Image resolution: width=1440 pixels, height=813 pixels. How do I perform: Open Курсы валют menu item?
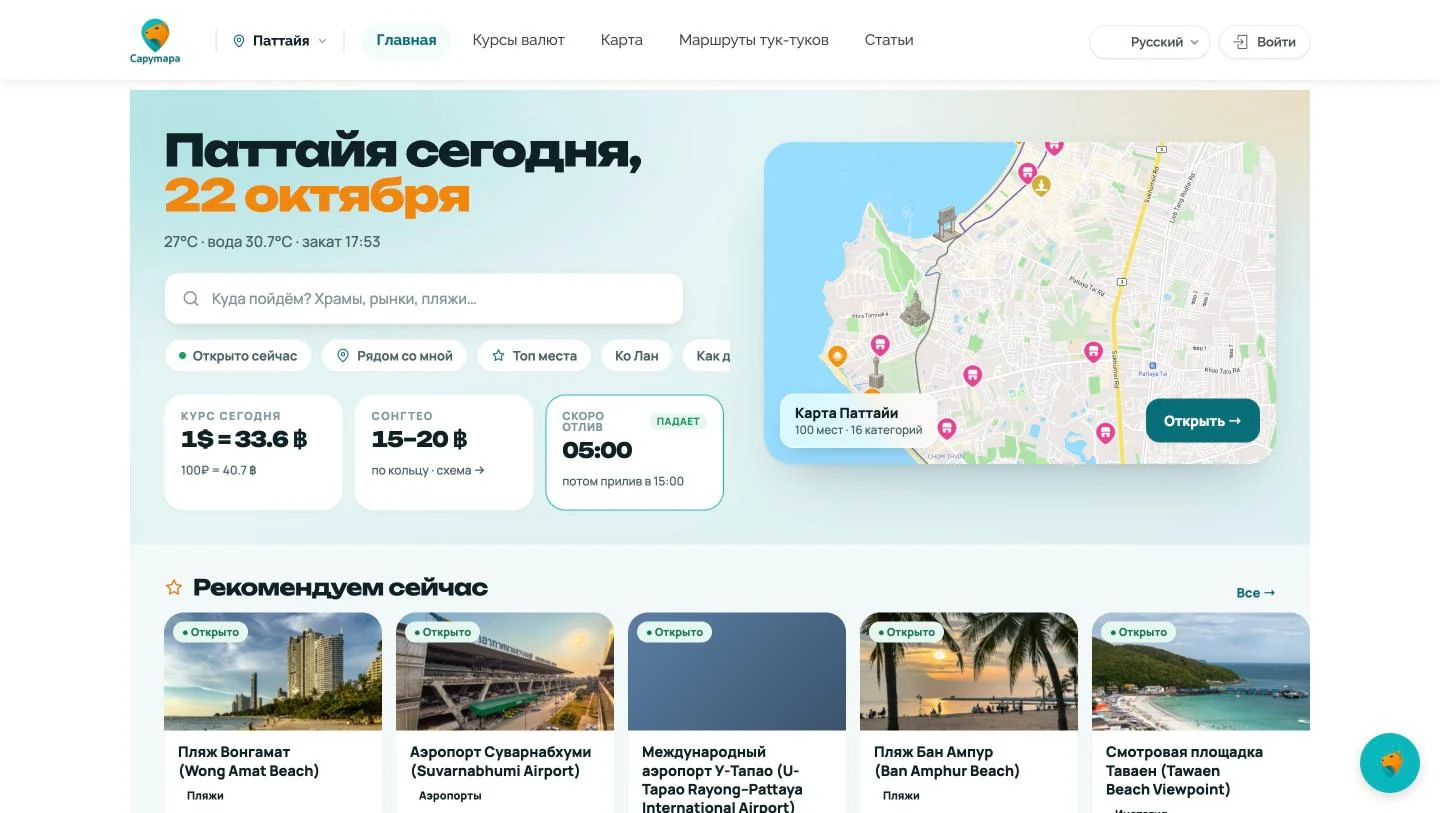(519, 40)
